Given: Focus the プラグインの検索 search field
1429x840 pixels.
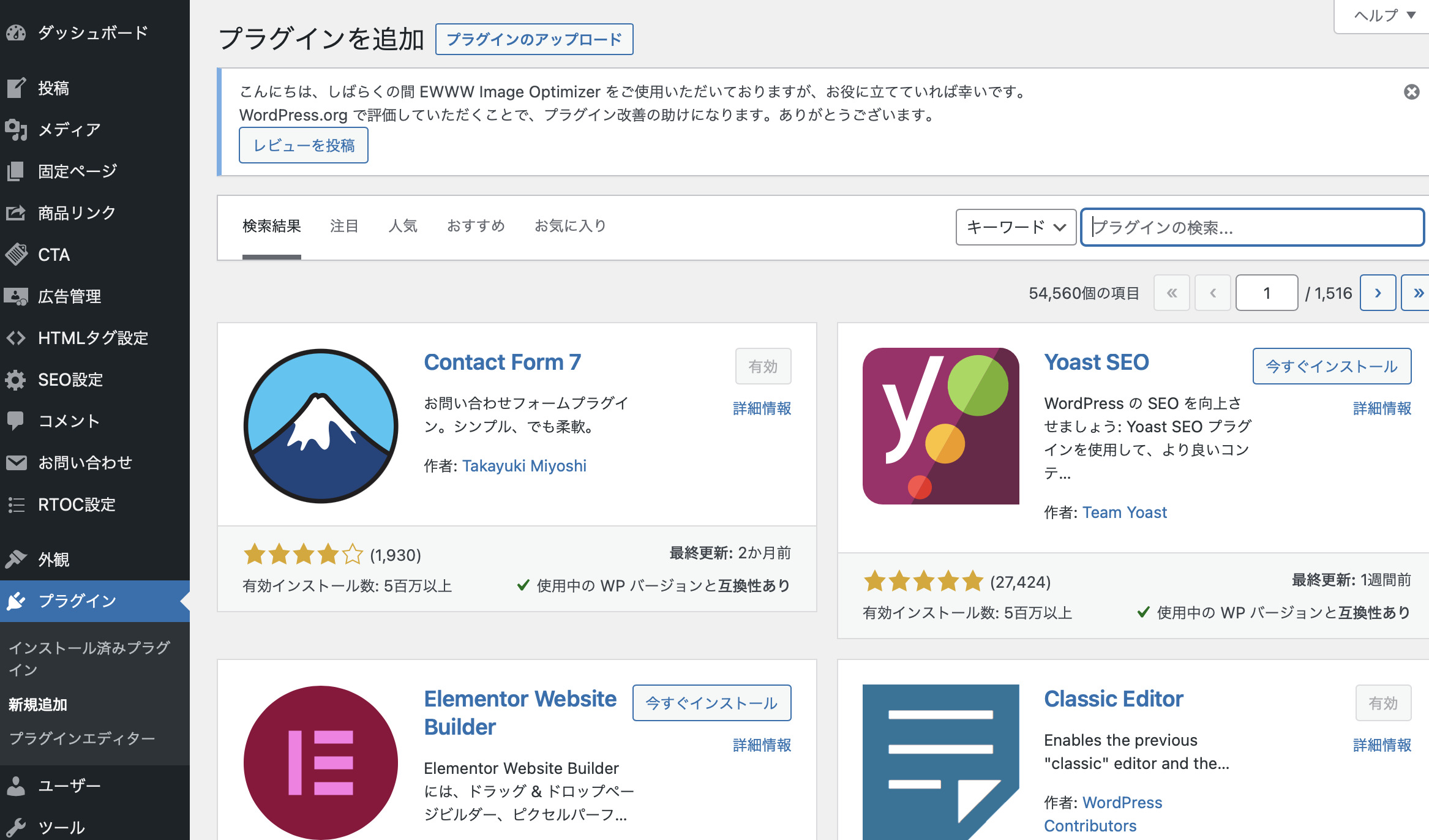Looking at the screenshot, I should pyautogui.click(x=1252, y=227).
